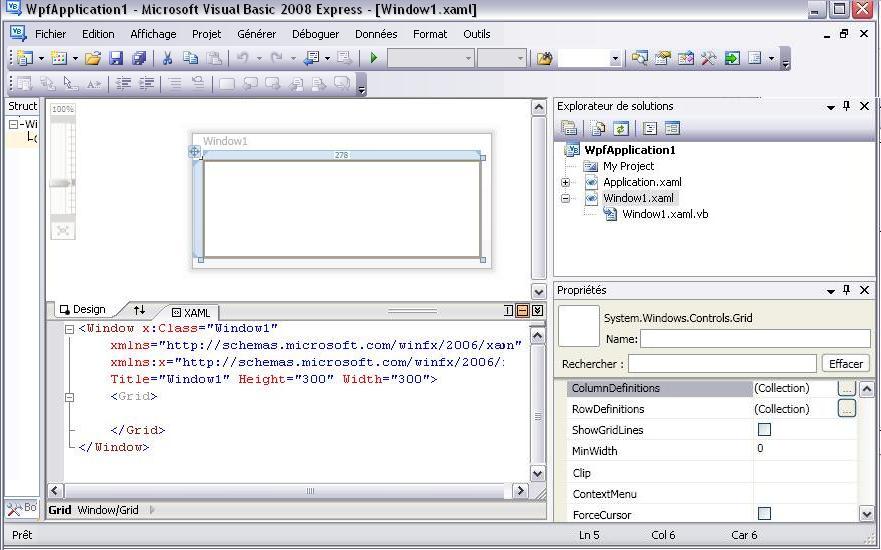881x550 pixels.
Task: Click the horizontal split pane icon
Action: point(523,310)
